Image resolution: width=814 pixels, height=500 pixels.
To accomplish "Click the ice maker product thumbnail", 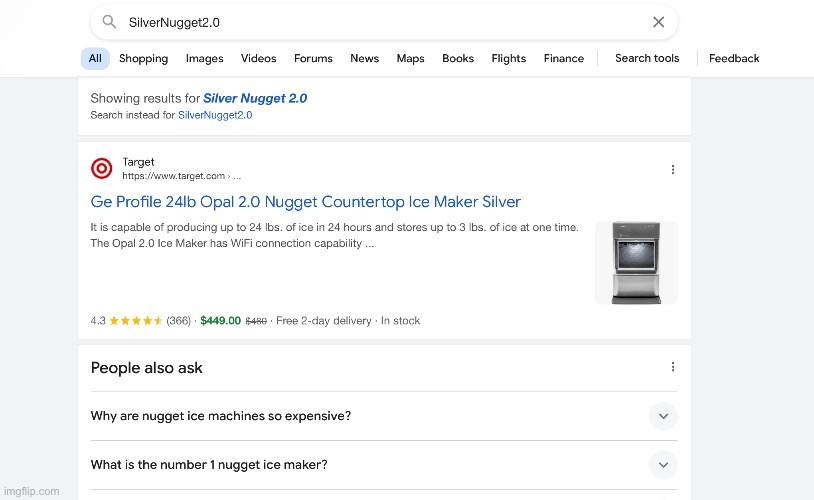I will pos(636,263).
